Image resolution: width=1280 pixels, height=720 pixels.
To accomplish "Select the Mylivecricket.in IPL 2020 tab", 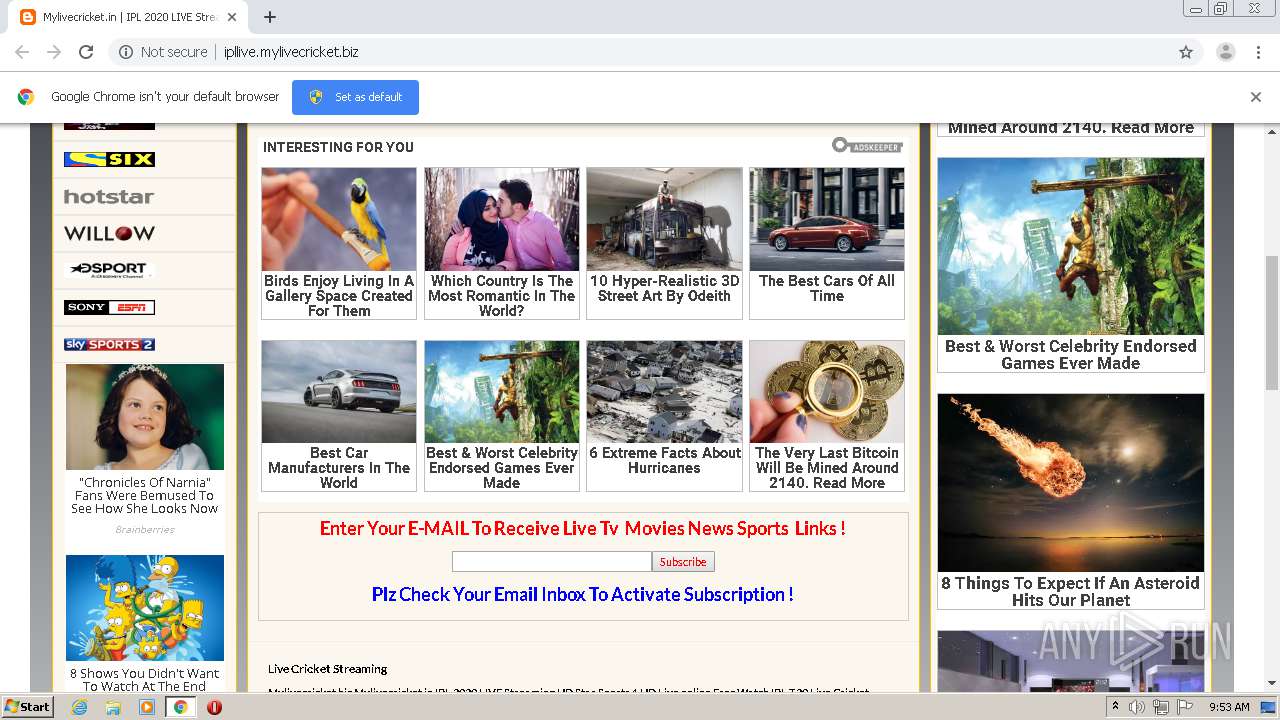I will pyautogui.click(x=128, y=17).
